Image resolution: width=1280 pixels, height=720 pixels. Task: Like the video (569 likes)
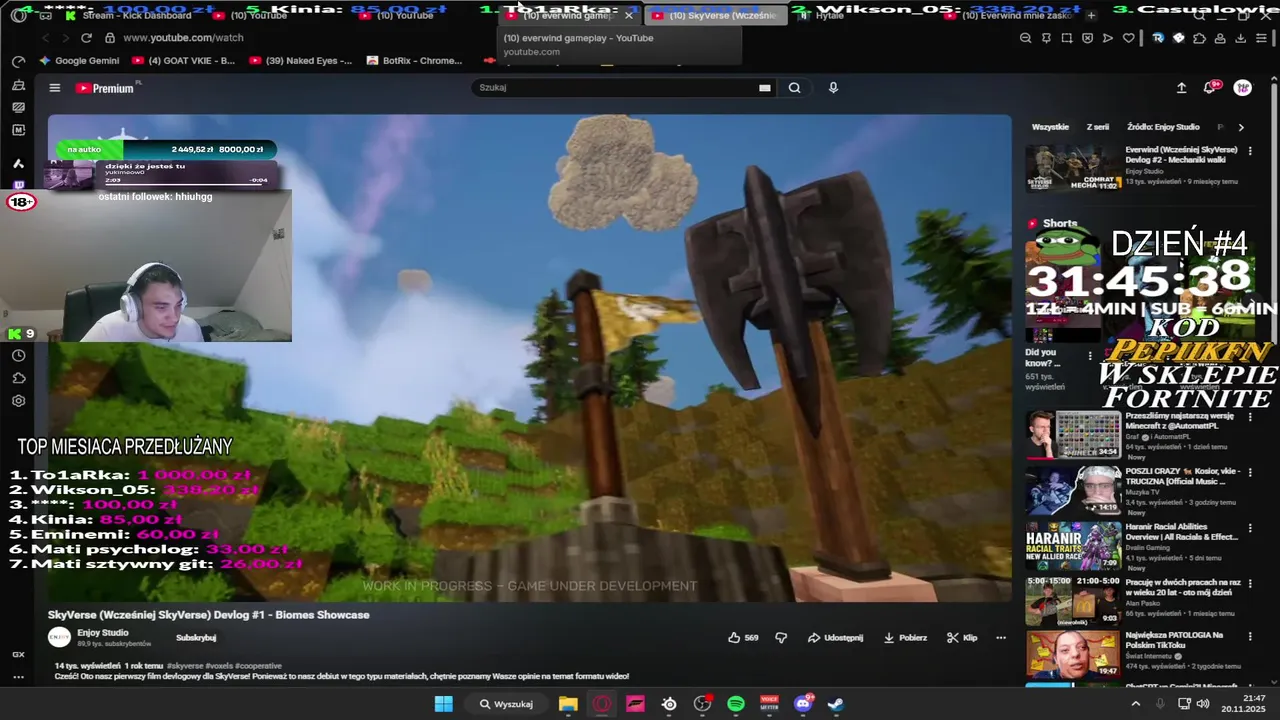(x=743, y=638)
